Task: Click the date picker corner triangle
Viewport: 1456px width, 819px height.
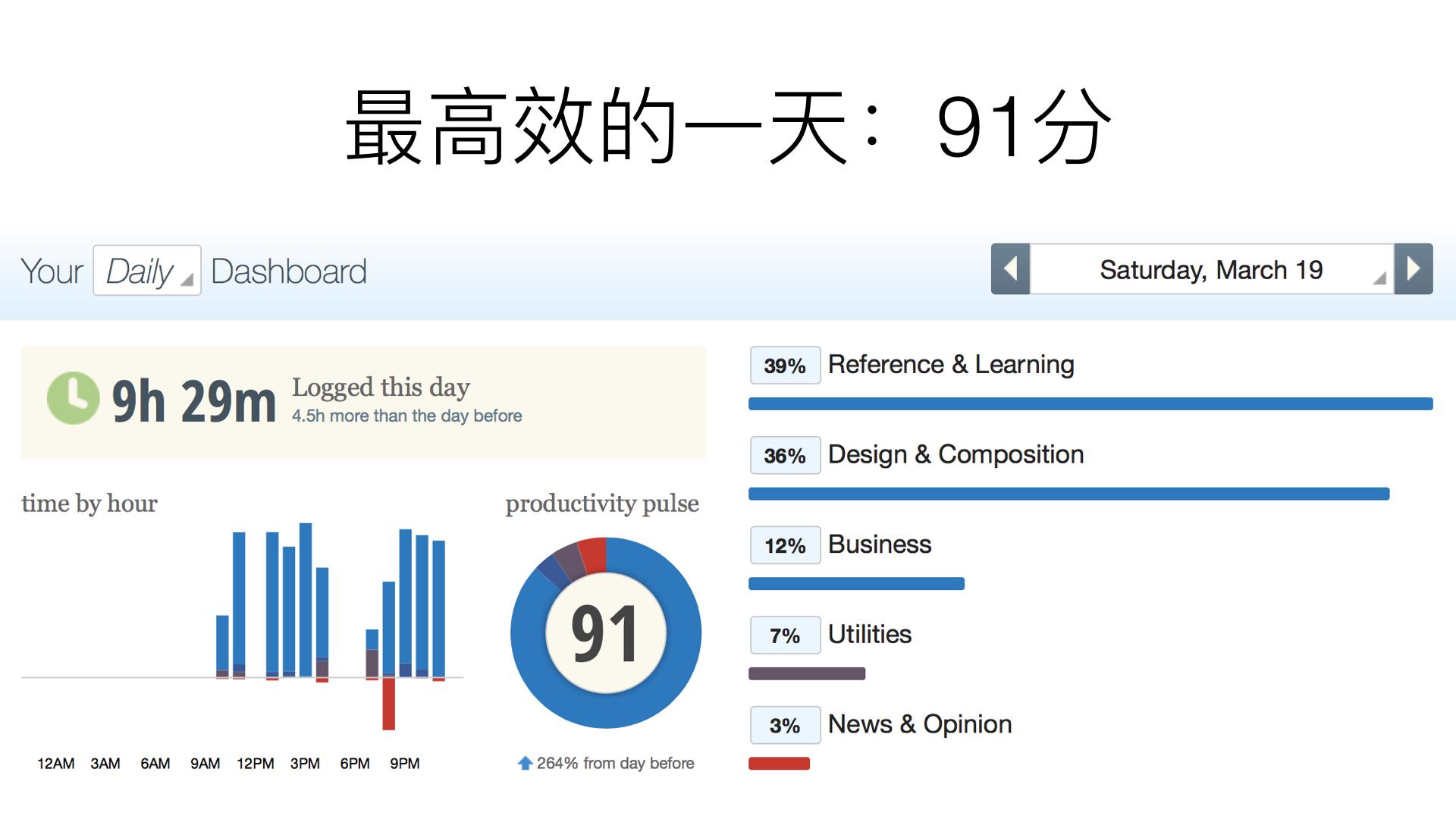Action: (1379, 278)
